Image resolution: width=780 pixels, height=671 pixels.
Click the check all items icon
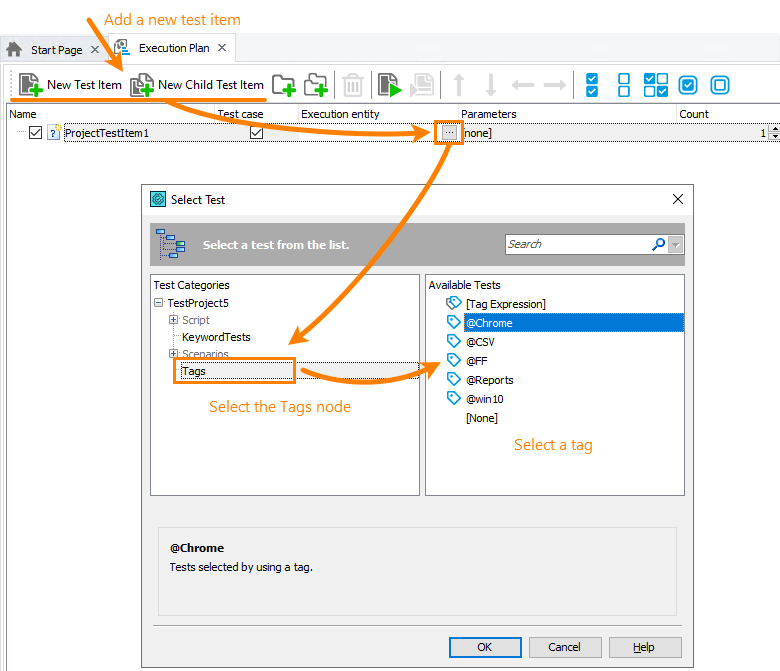tap(592, 85)
